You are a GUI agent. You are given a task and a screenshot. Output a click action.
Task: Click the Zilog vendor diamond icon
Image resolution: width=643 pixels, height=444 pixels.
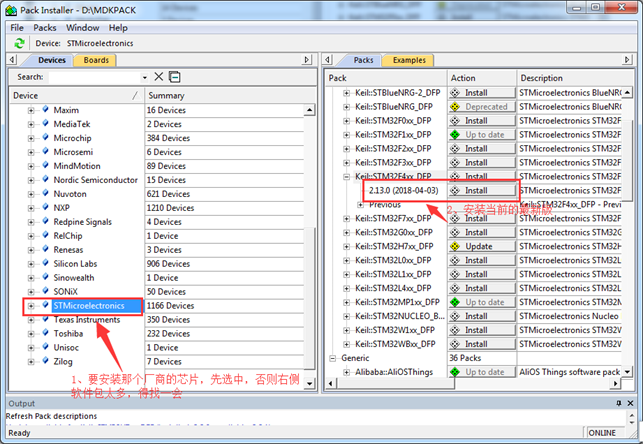(46, 361)
